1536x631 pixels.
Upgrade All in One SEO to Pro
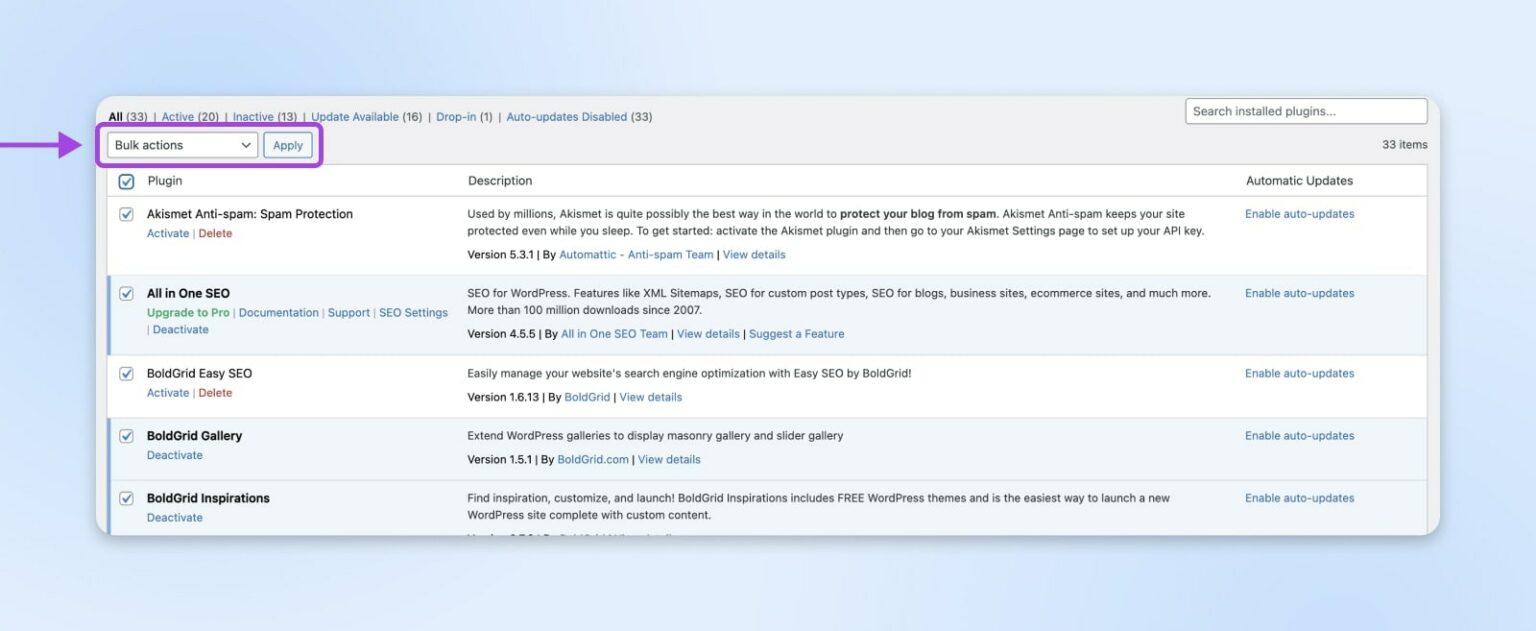188,312
